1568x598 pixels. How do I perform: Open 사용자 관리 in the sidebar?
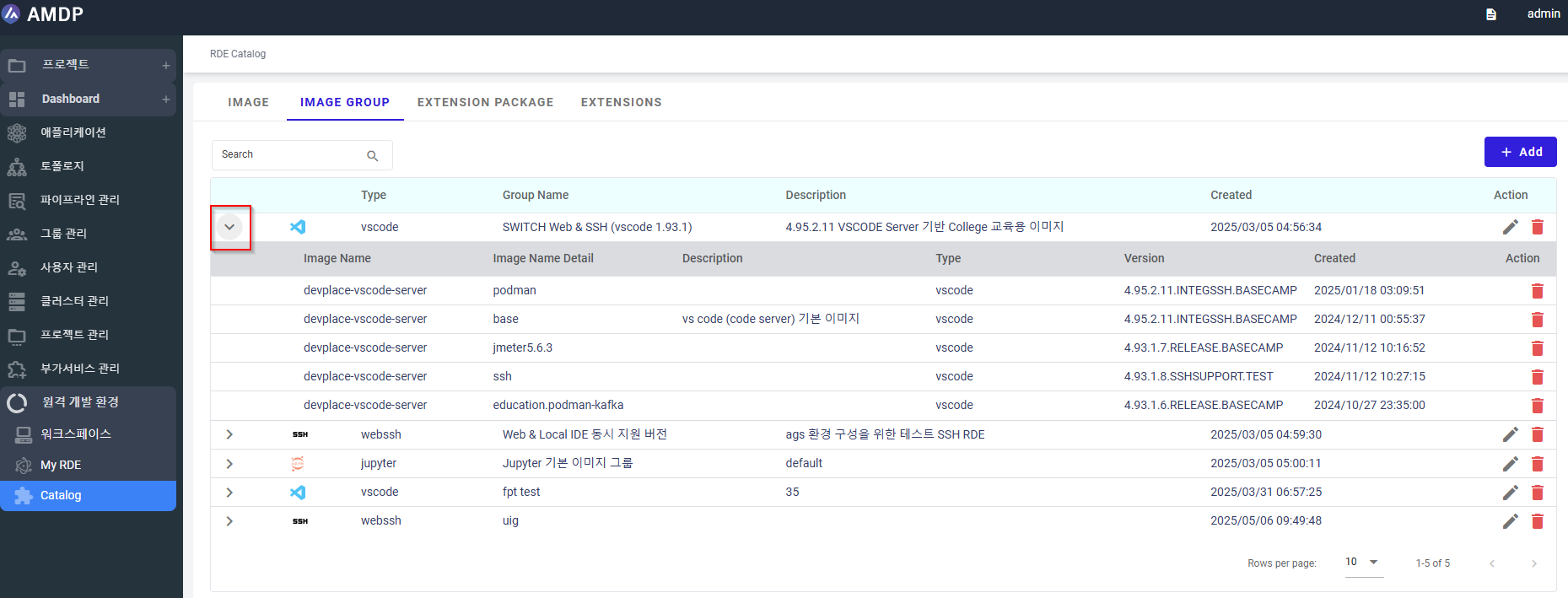(88, 267)
